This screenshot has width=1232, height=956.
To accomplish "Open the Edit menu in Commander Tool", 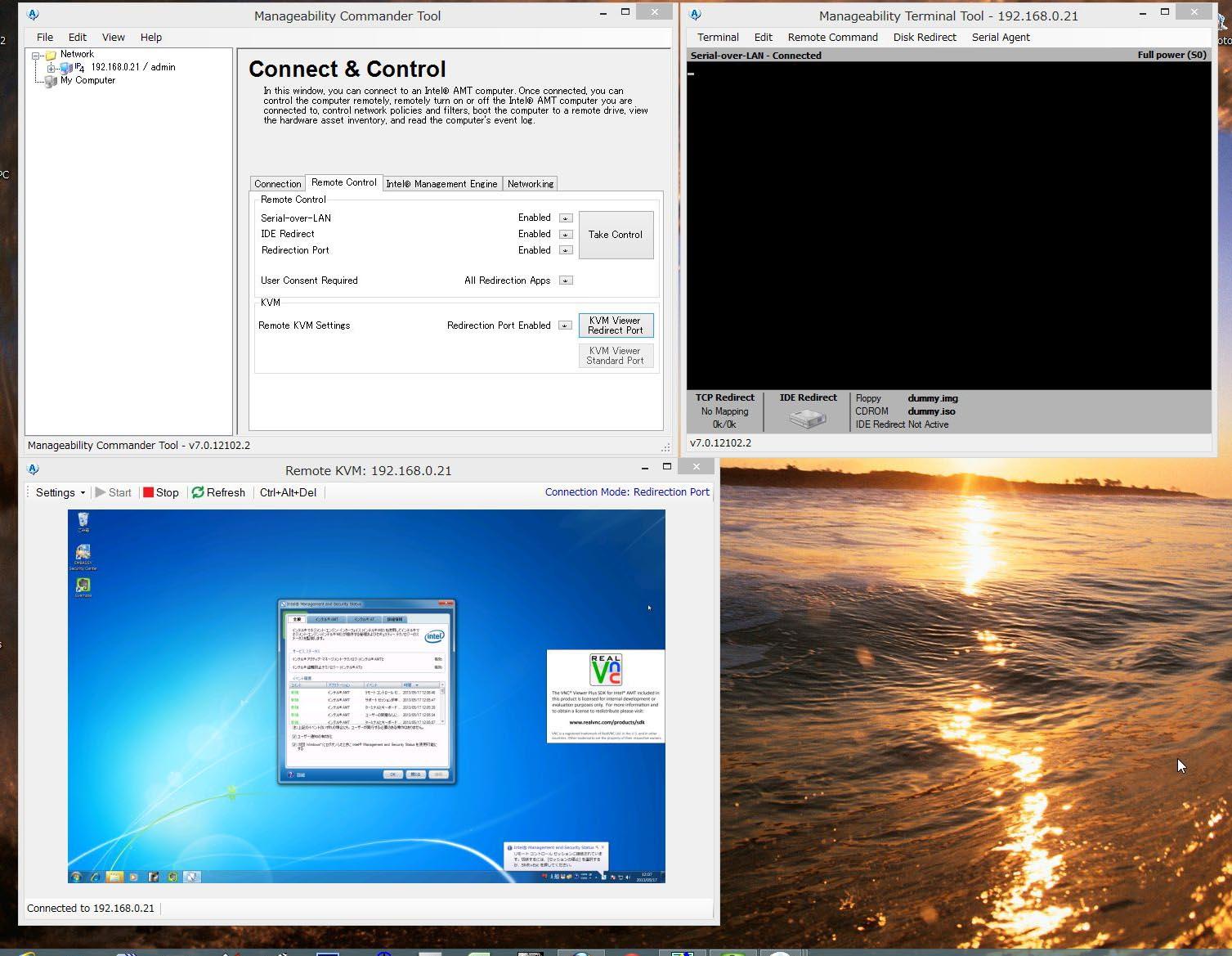I will (78, 38).
